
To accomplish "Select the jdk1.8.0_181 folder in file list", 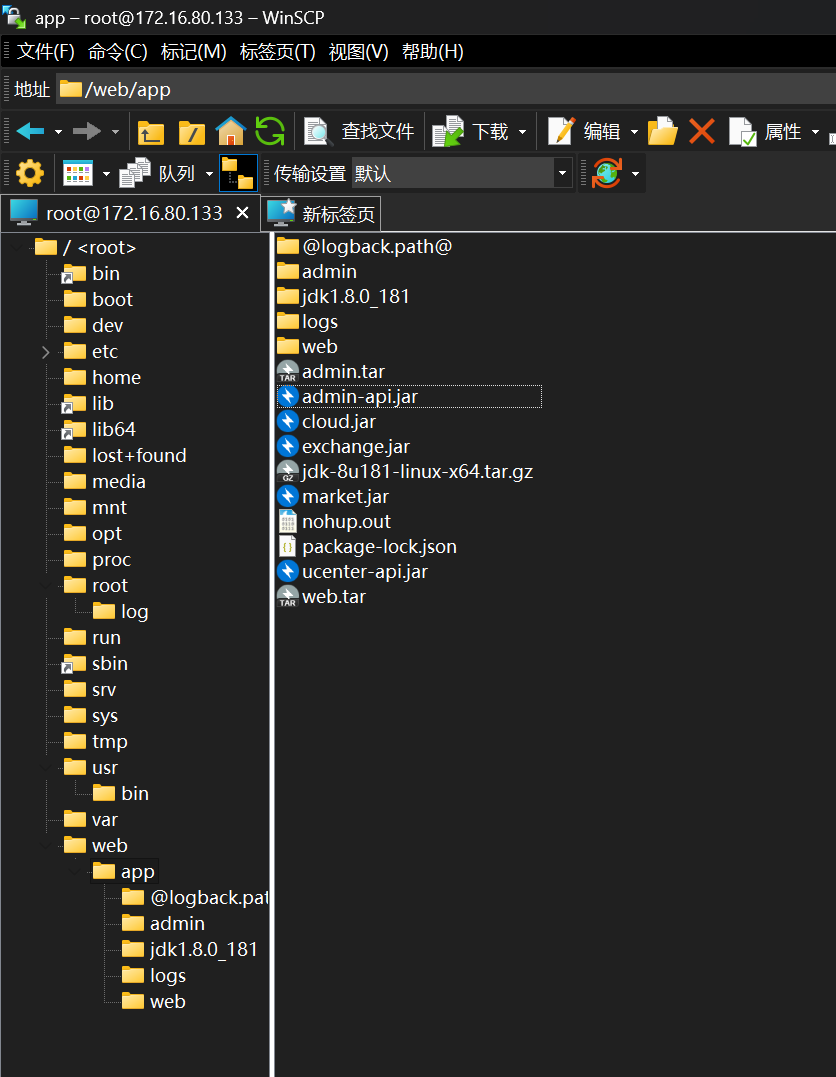I will (343, 296).
